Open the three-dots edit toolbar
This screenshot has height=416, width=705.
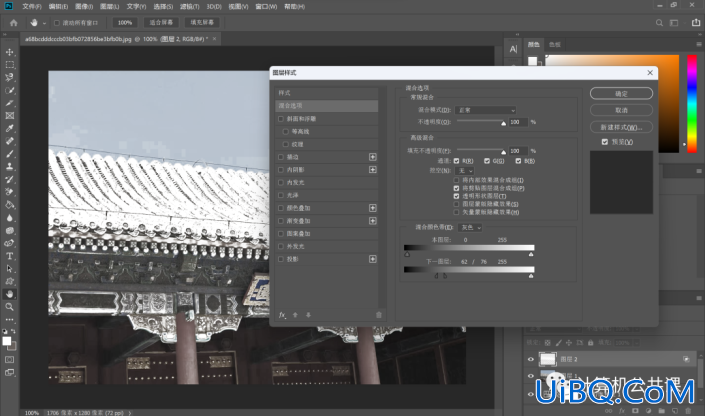[9, 319]
